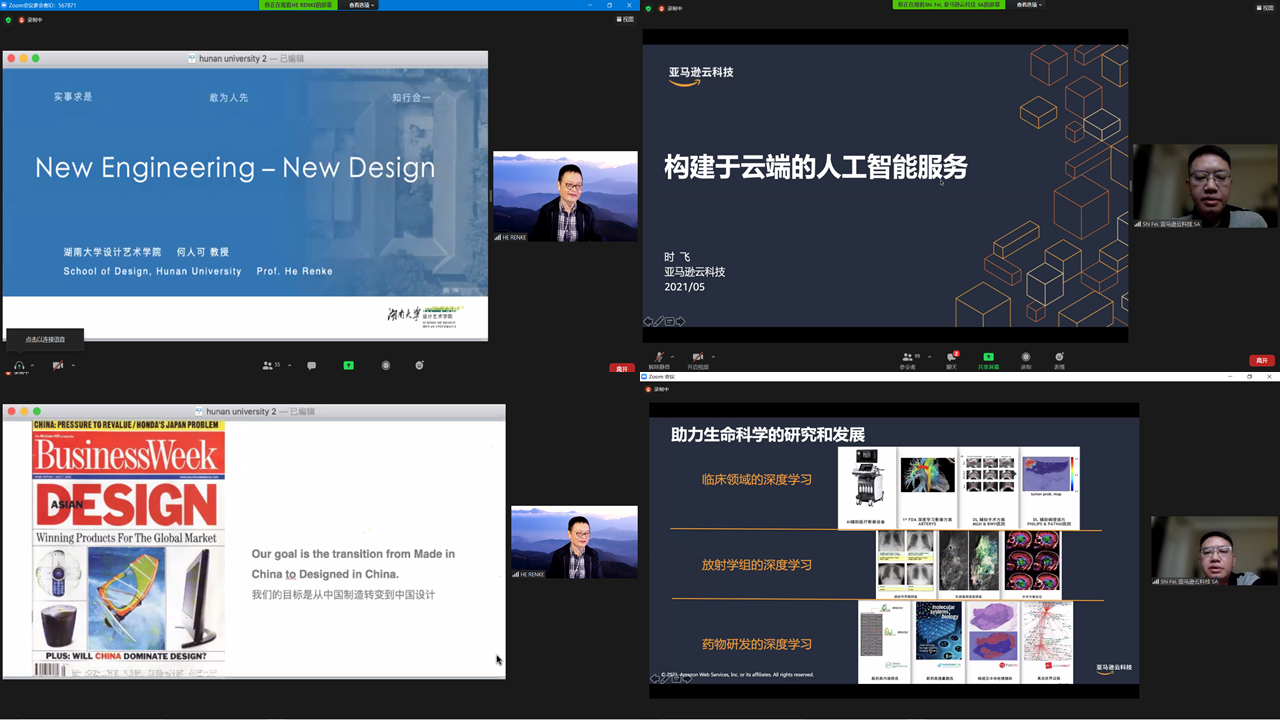Click the banner 你正在观看HE RENKE的屏幕
The image size is (1280, 720).
(x=297, y=5)
